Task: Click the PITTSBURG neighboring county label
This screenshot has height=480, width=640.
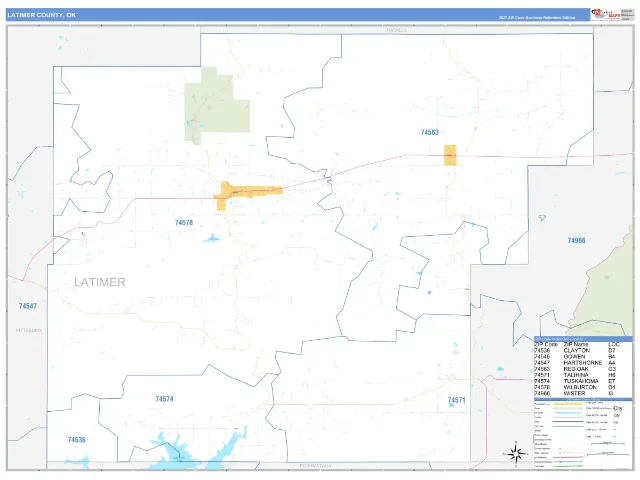Action: tap(29, 330)
